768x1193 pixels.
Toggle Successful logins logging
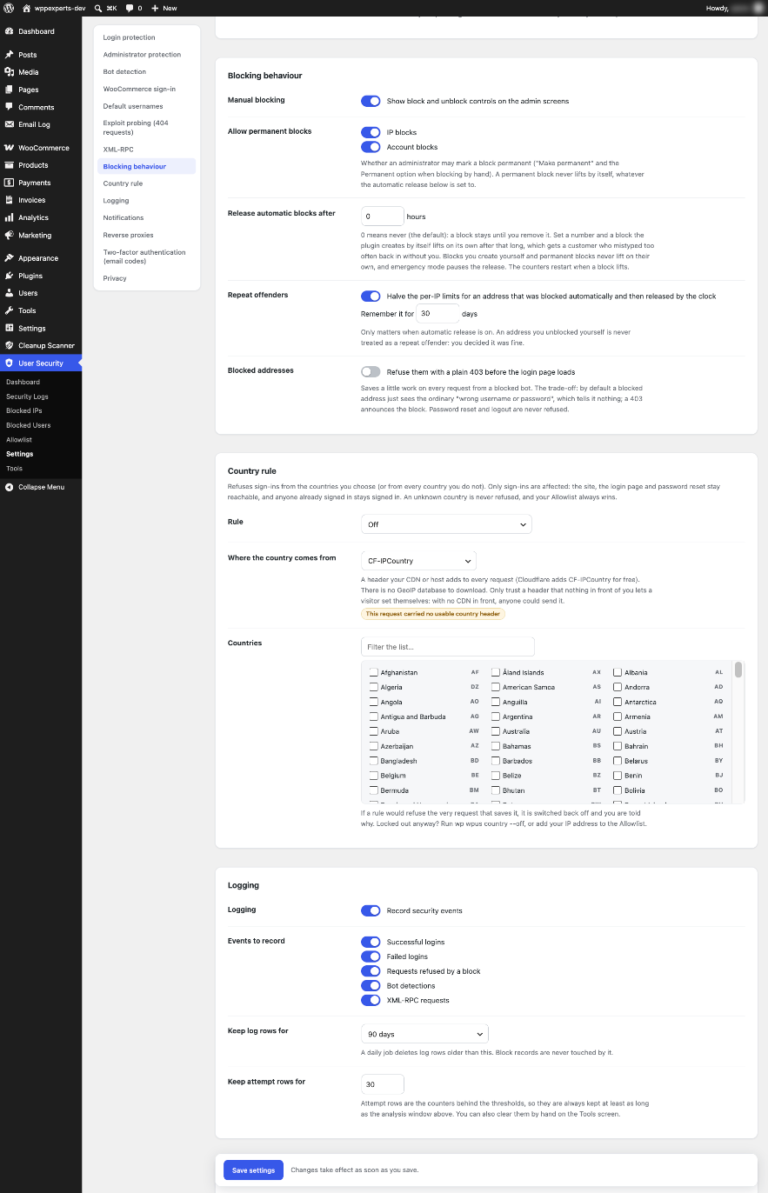(x=371, y=942)
